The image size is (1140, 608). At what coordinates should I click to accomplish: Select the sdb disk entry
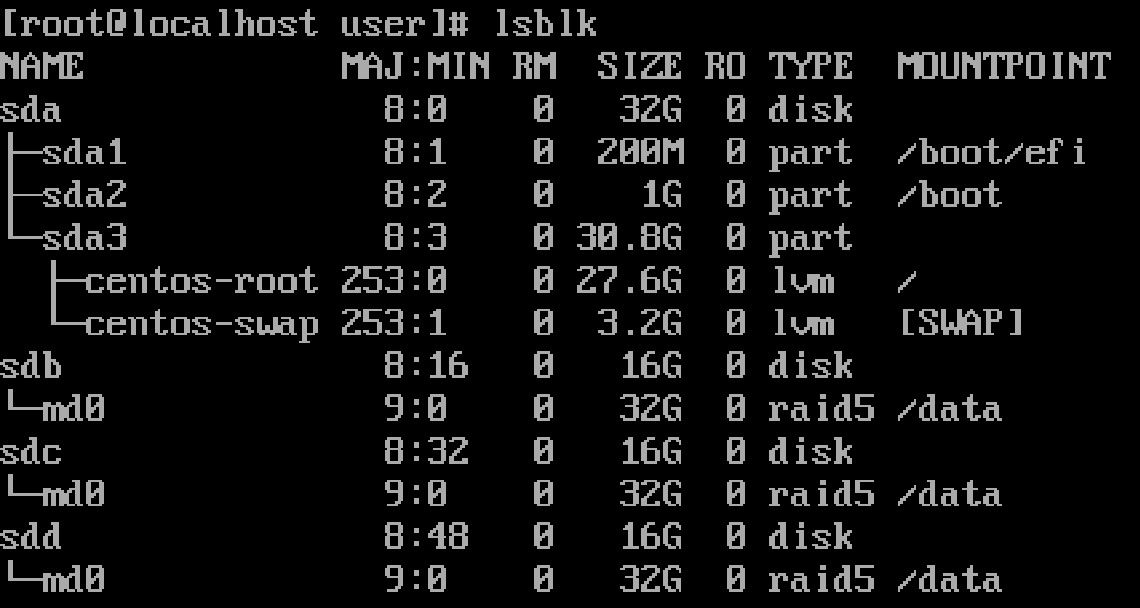click(x=32, y=366)
